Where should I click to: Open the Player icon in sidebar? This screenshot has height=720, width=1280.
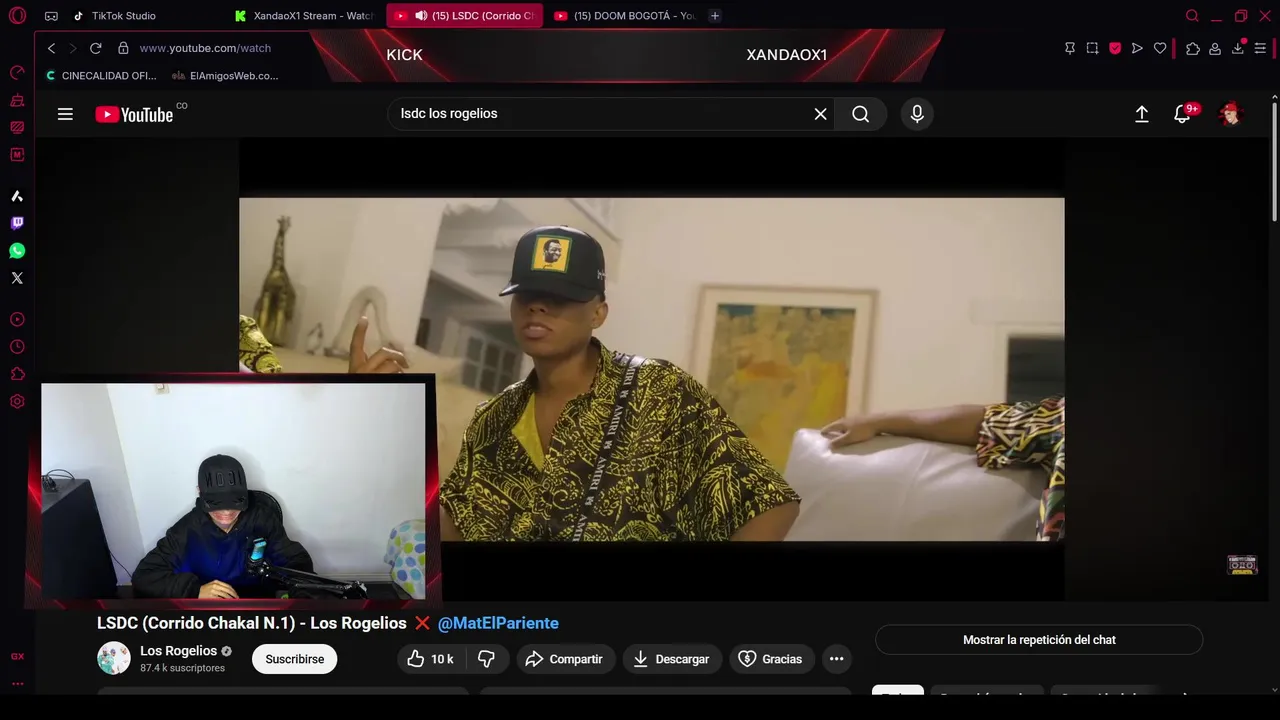(17, 320)
